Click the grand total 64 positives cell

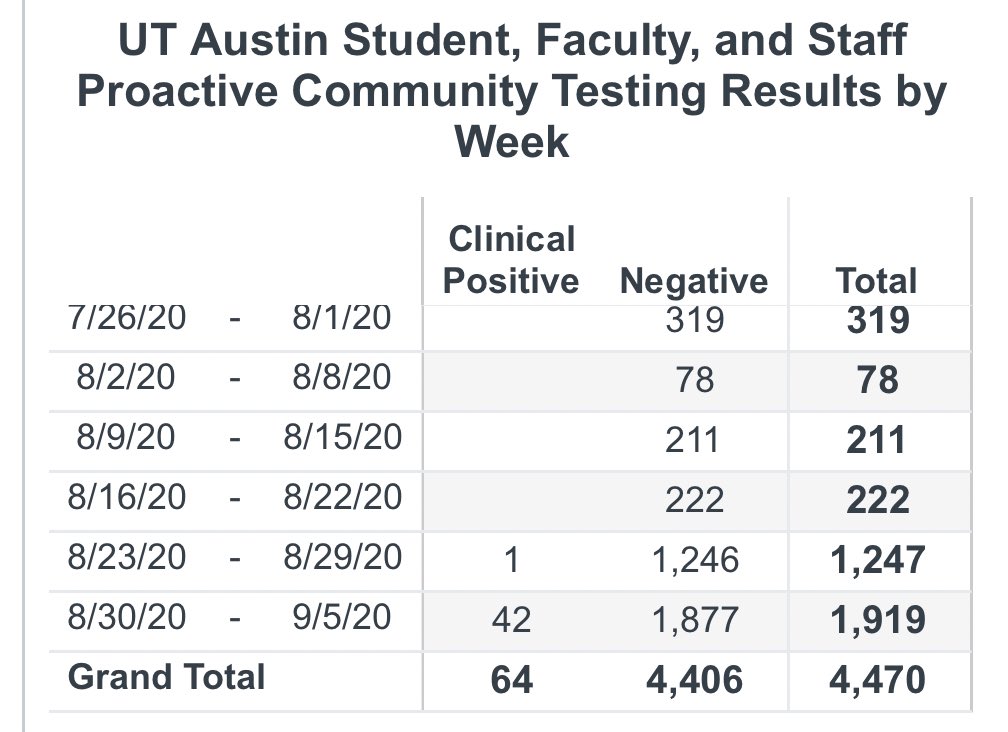(x=511, y=680)
